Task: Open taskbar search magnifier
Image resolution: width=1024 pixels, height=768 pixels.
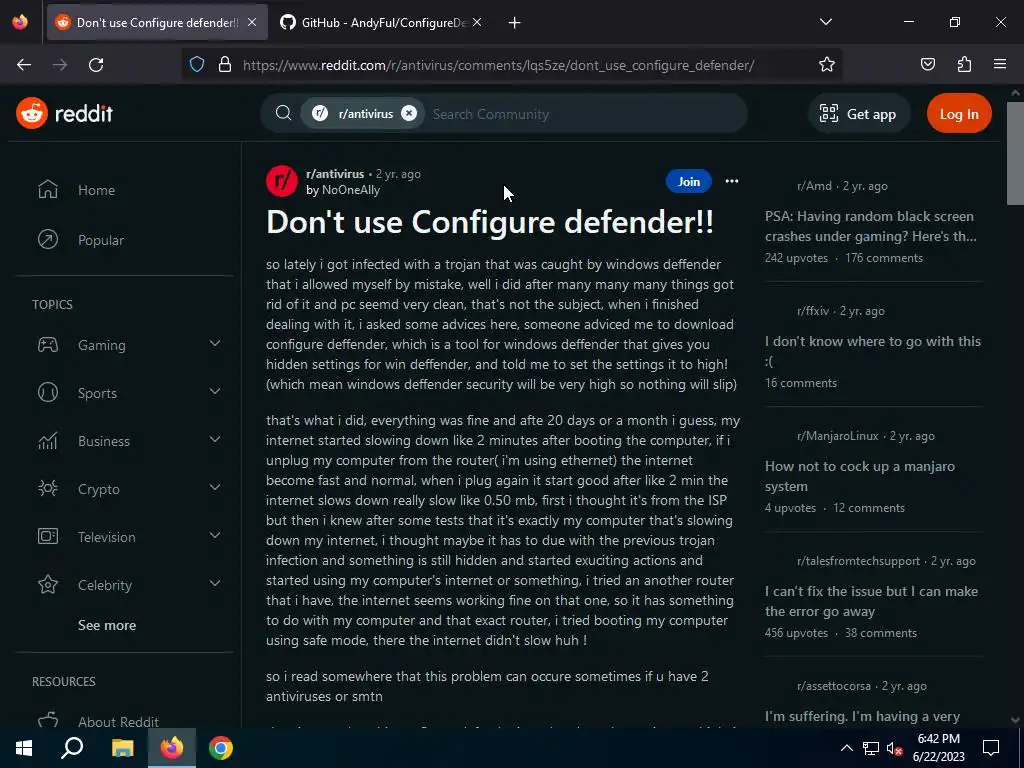Action: (x=72, y=748)
